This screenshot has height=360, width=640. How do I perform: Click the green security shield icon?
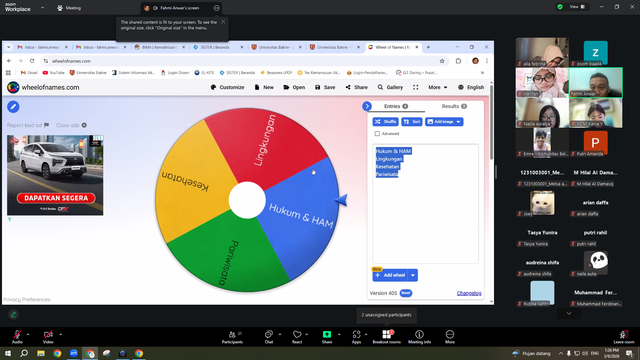coord(560,7)
